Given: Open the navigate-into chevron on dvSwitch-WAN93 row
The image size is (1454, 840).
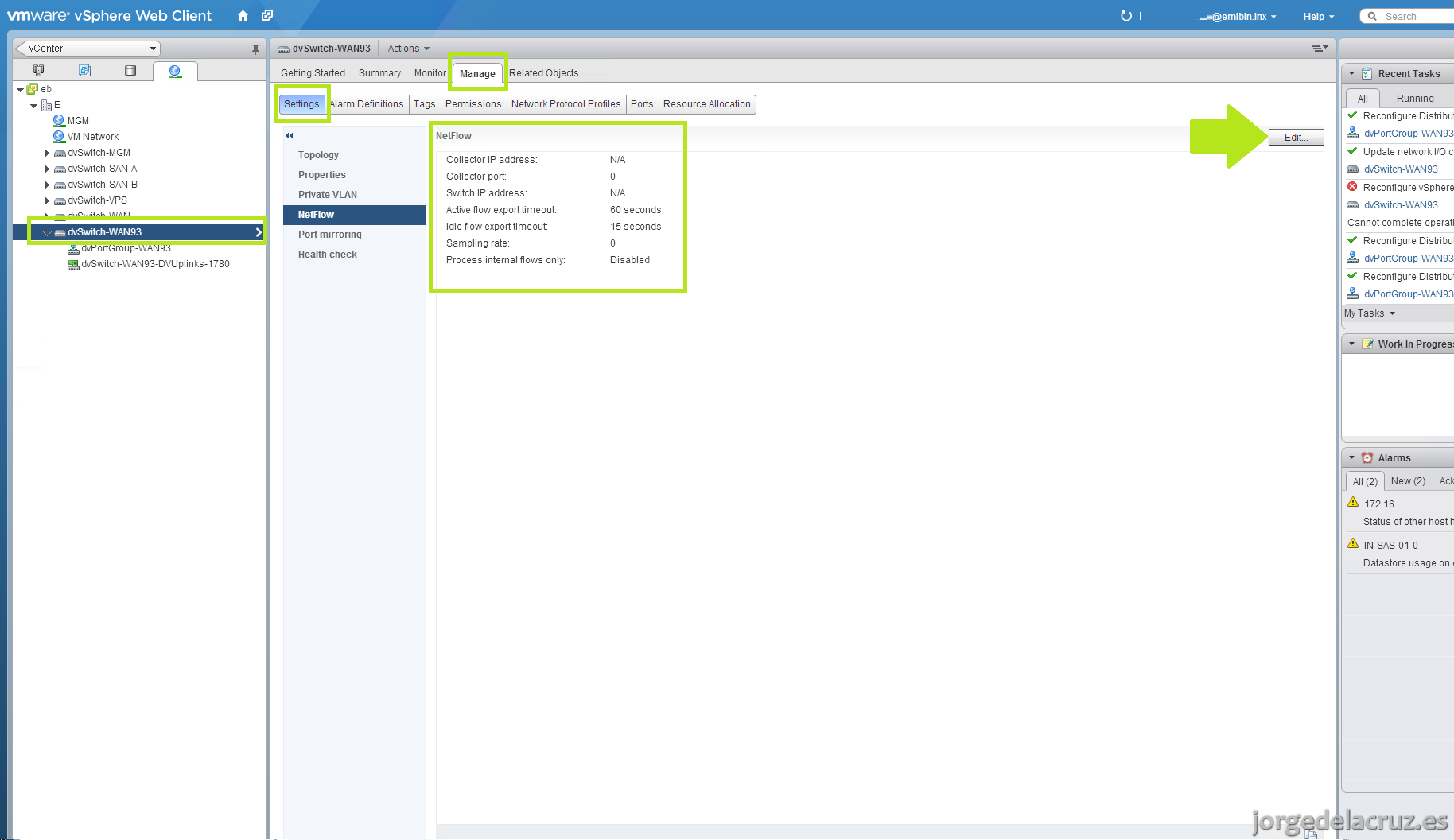Looking at the screenshot, I should (259, 232).
